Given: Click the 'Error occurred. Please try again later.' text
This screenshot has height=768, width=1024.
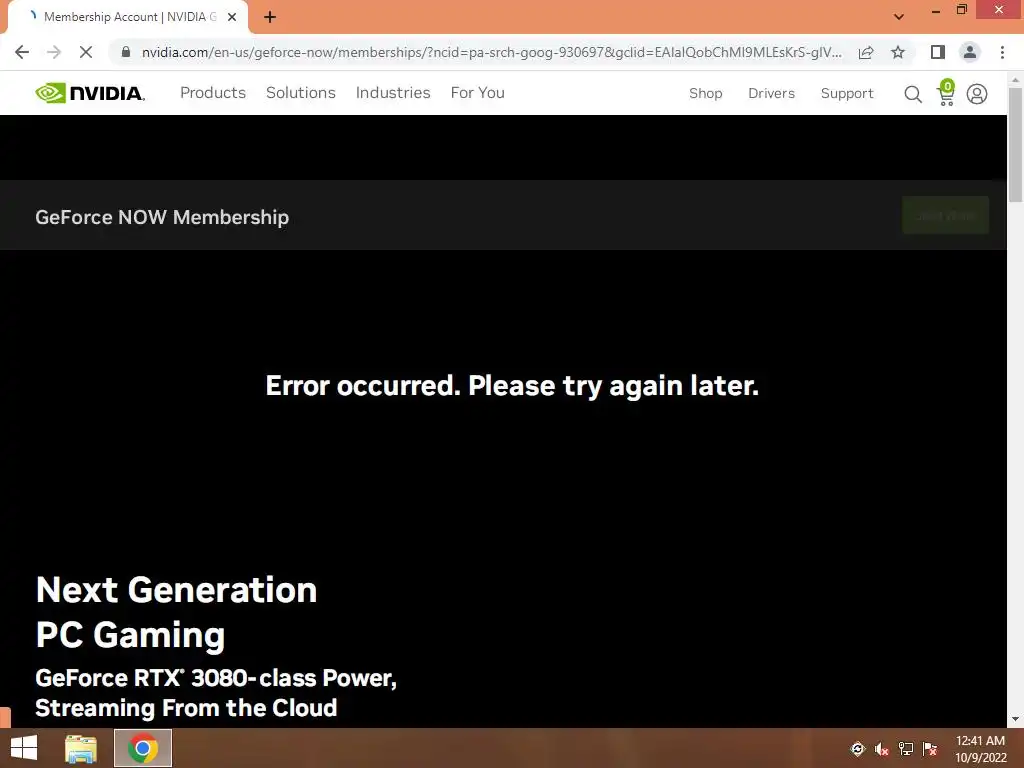Looking at the screenshot, I should [x=512, y=386].
